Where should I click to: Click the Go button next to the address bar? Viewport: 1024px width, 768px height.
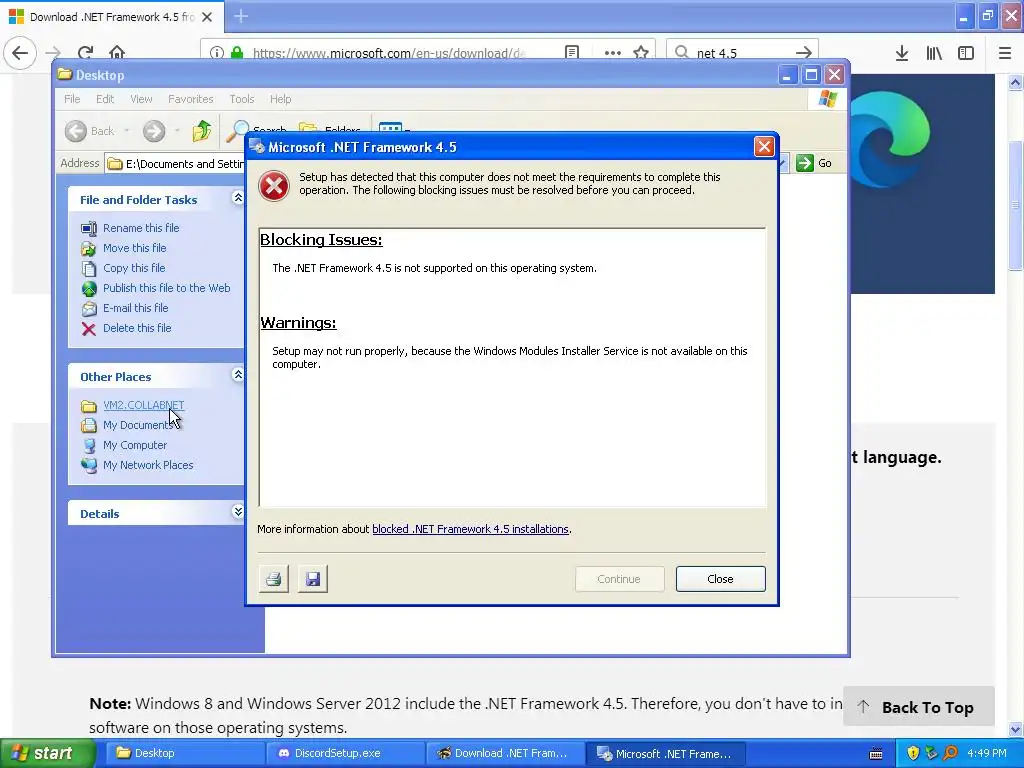[814, 163]
